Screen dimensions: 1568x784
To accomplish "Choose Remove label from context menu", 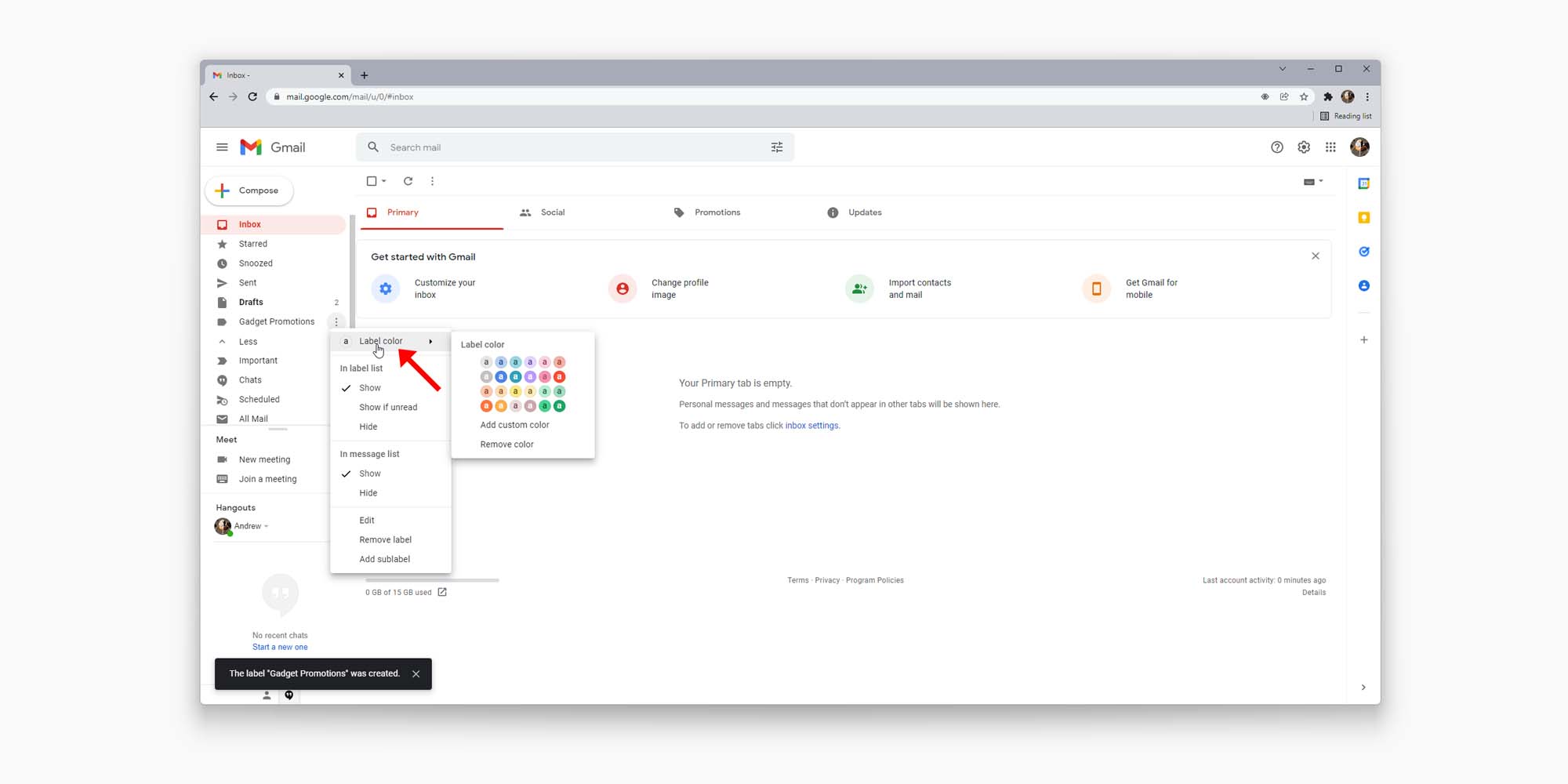I will (385, 540).
